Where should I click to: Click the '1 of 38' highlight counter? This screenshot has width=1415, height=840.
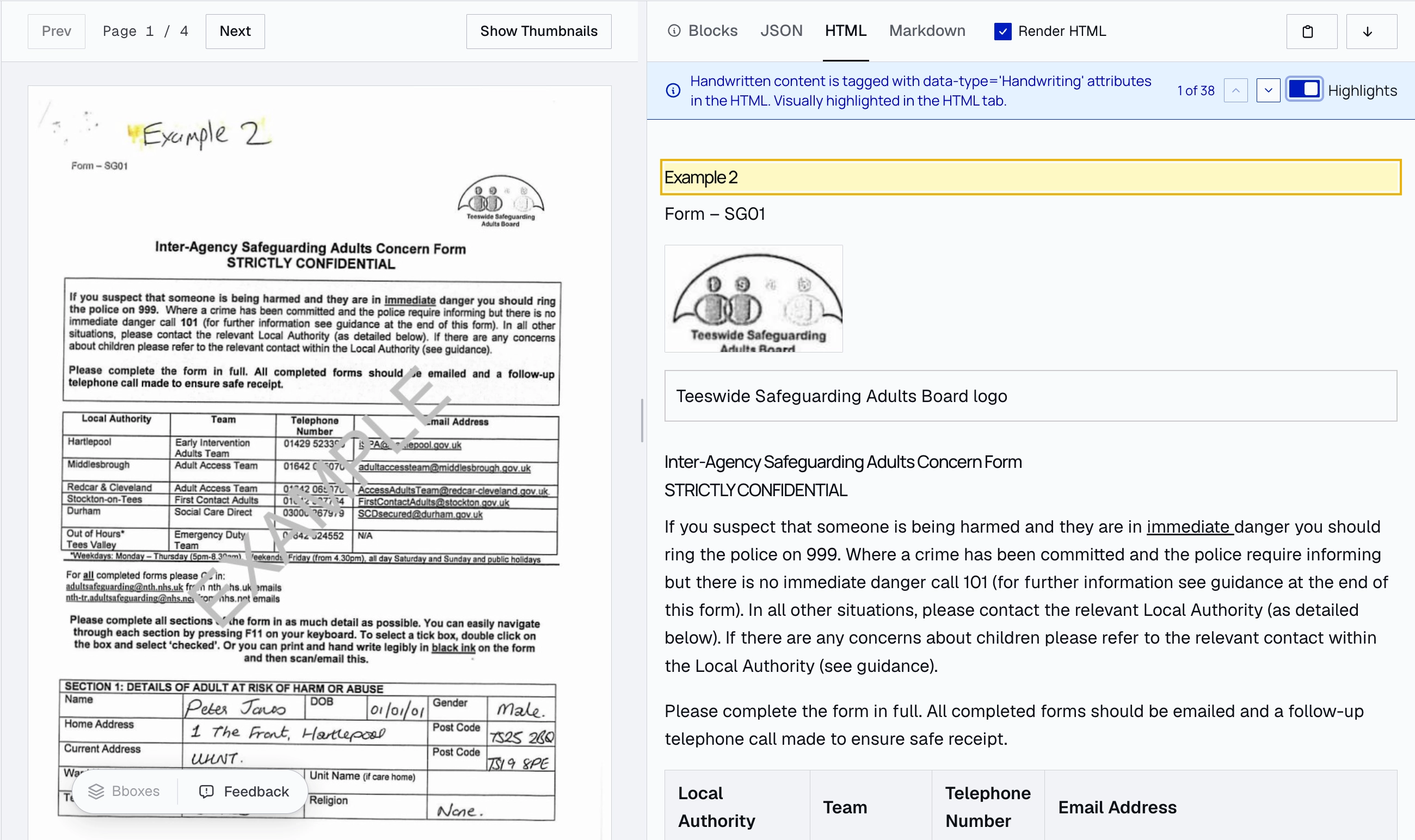tap(1195, 90)
